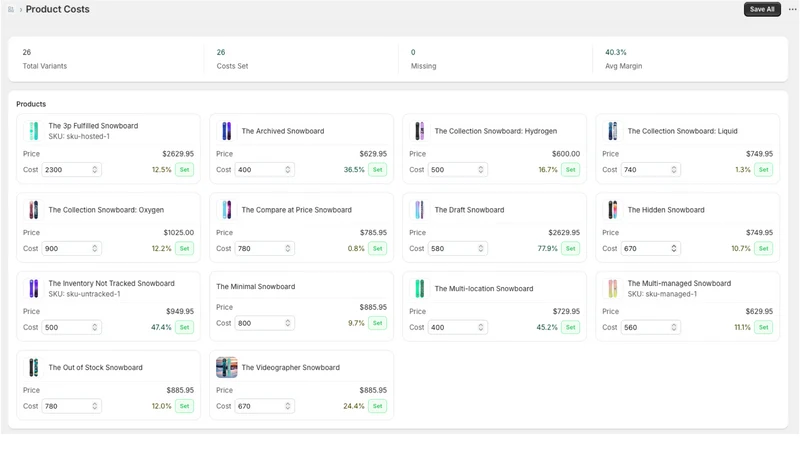Focus the Draft Snowboard cost field 580
Viewport: 800px width, 450px height.
[x=458, y=248]
